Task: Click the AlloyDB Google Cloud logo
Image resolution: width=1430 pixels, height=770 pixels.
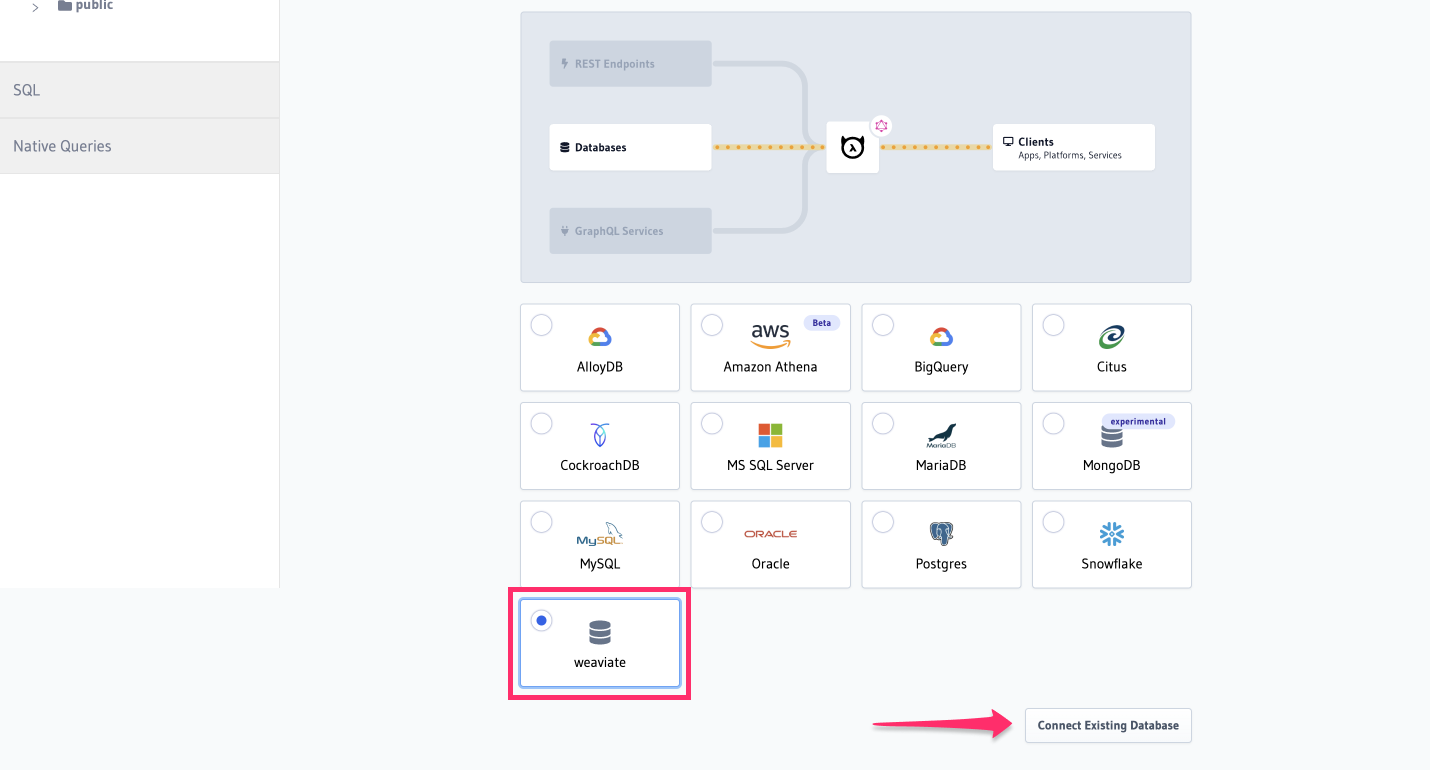Action: (599, 336)
